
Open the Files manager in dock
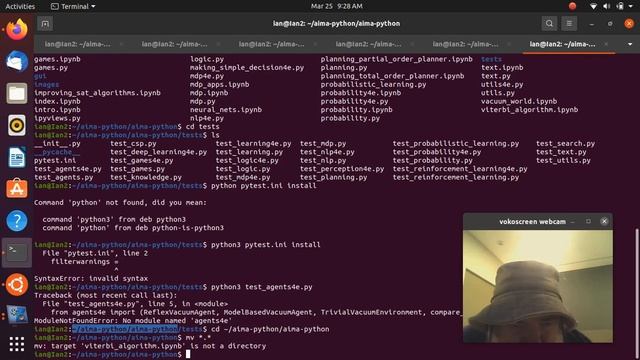point(17,93)
